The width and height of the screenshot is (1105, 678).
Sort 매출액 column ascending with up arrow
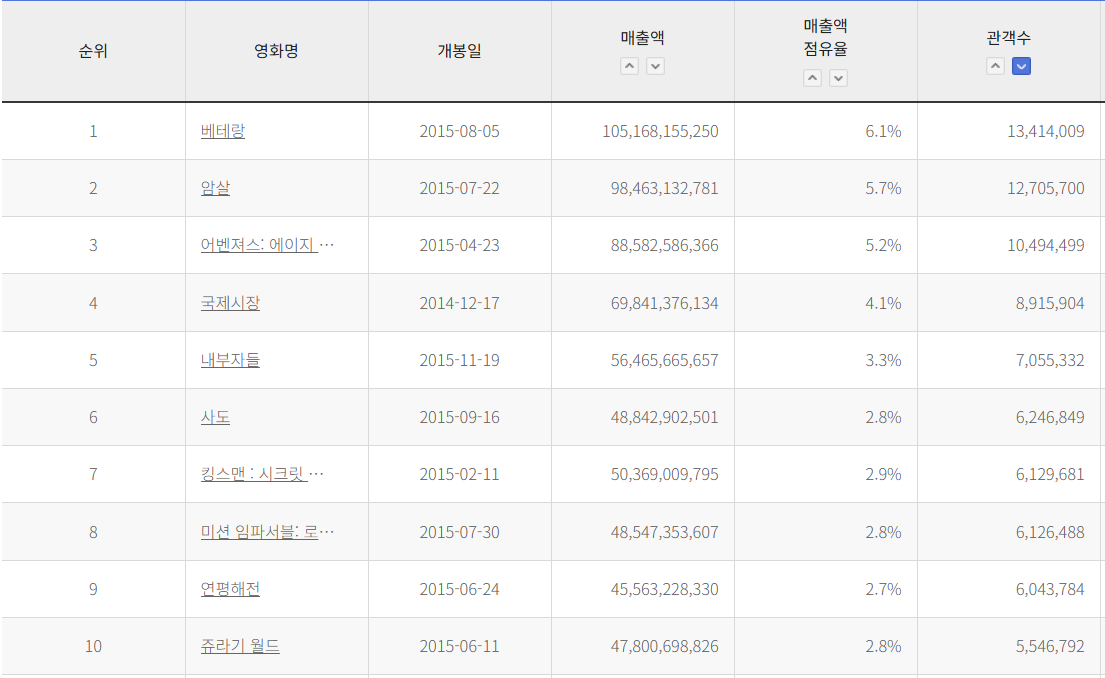click(629, 66)
